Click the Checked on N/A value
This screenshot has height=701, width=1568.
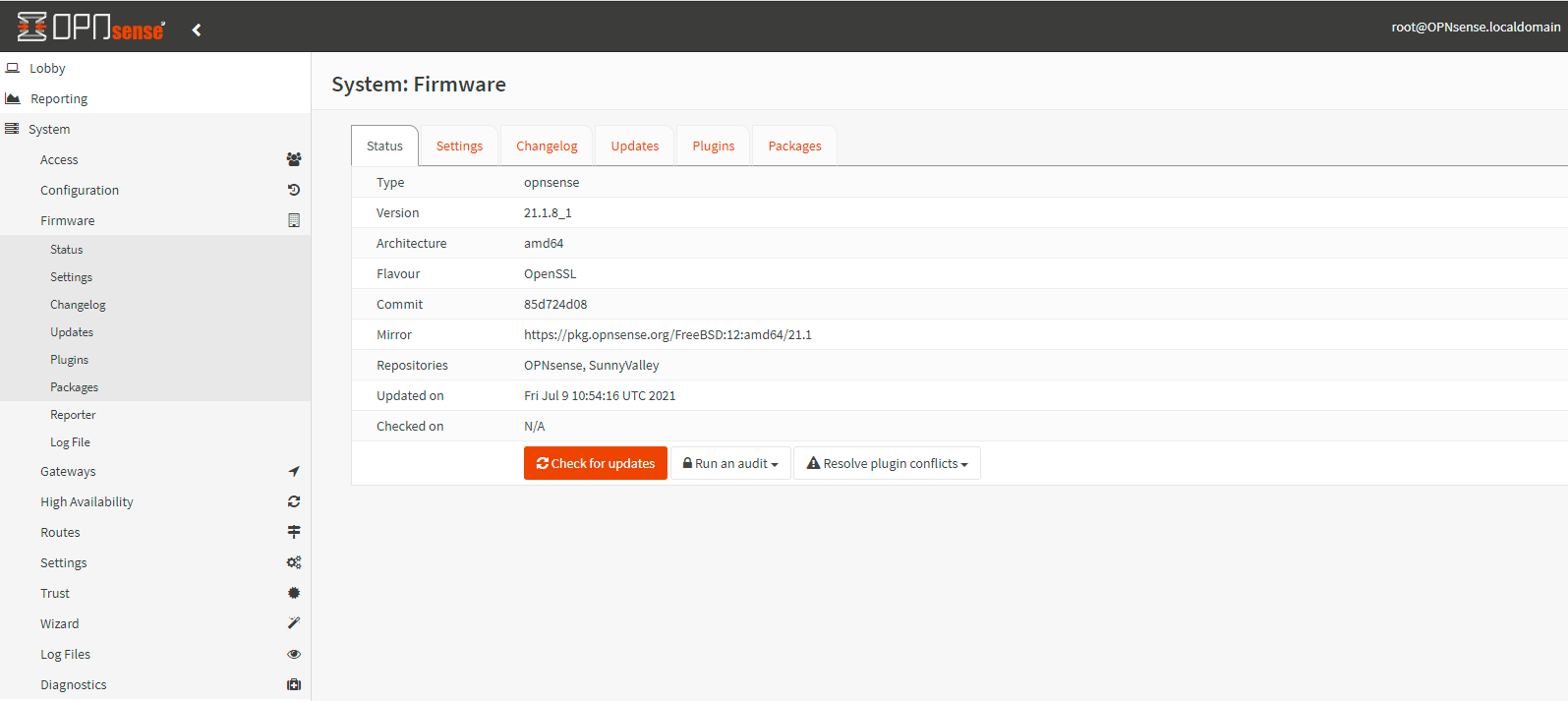535,426
